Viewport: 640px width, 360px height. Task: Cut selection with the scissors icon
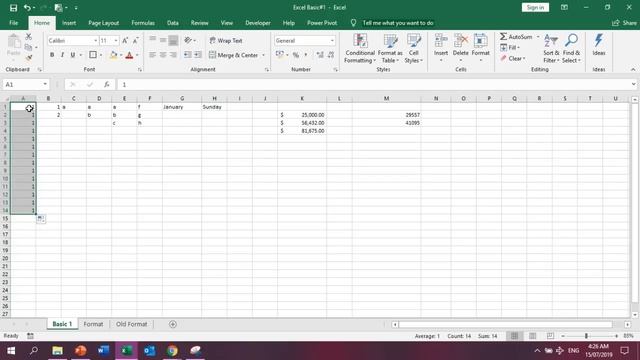tap(29, 37)
